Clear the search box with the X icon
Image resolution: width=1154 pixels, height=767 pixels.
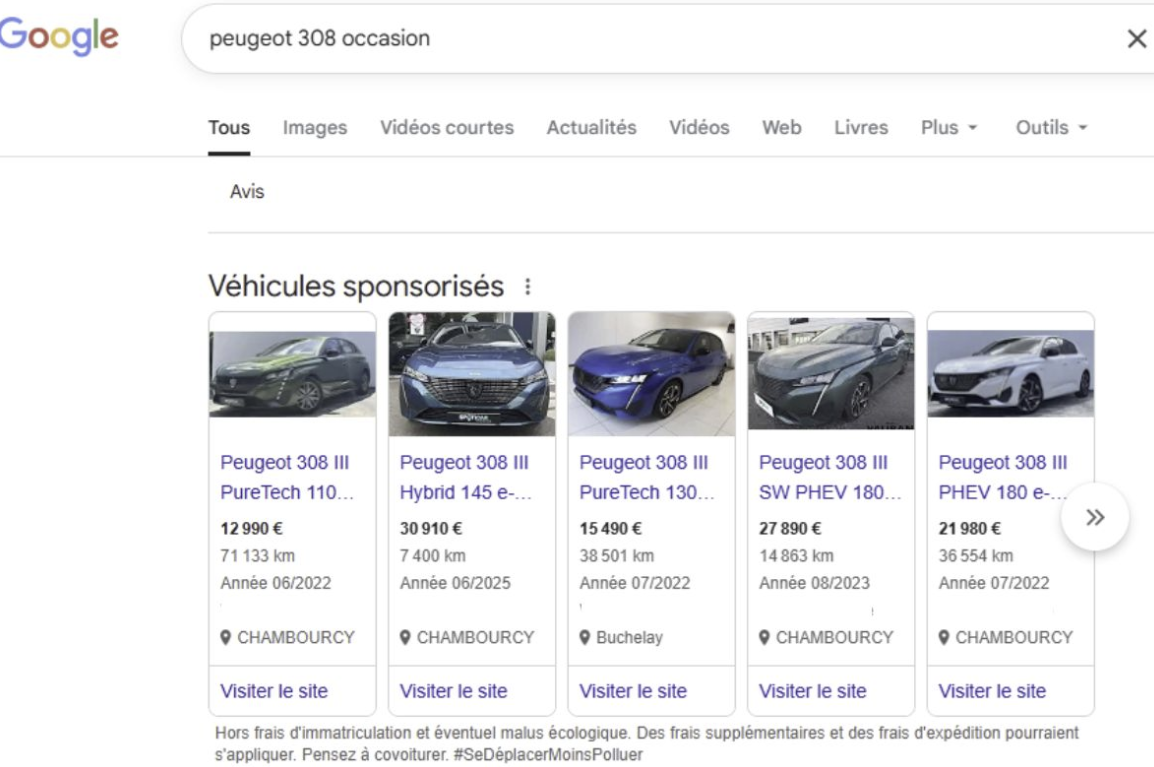(x=1136, y=39)
